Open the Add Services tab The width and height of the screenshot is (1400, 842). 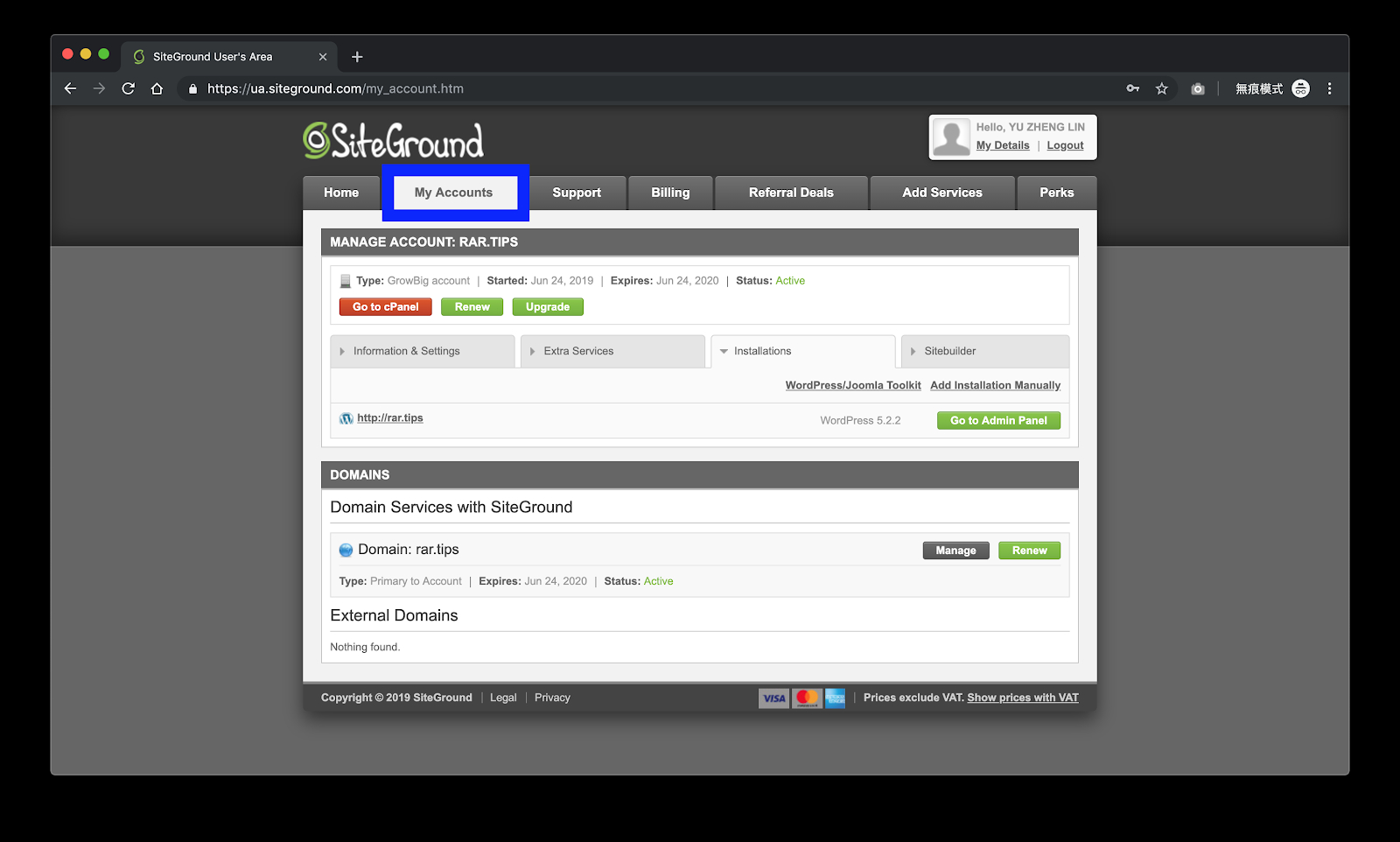pos(942,193)
